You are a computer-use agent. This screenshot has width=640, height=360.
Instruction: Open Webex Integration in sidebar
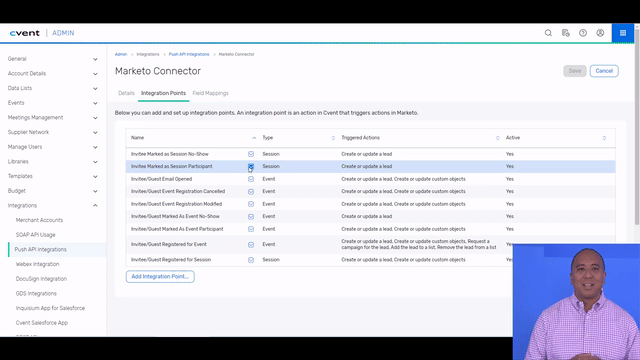pos(38,264)
